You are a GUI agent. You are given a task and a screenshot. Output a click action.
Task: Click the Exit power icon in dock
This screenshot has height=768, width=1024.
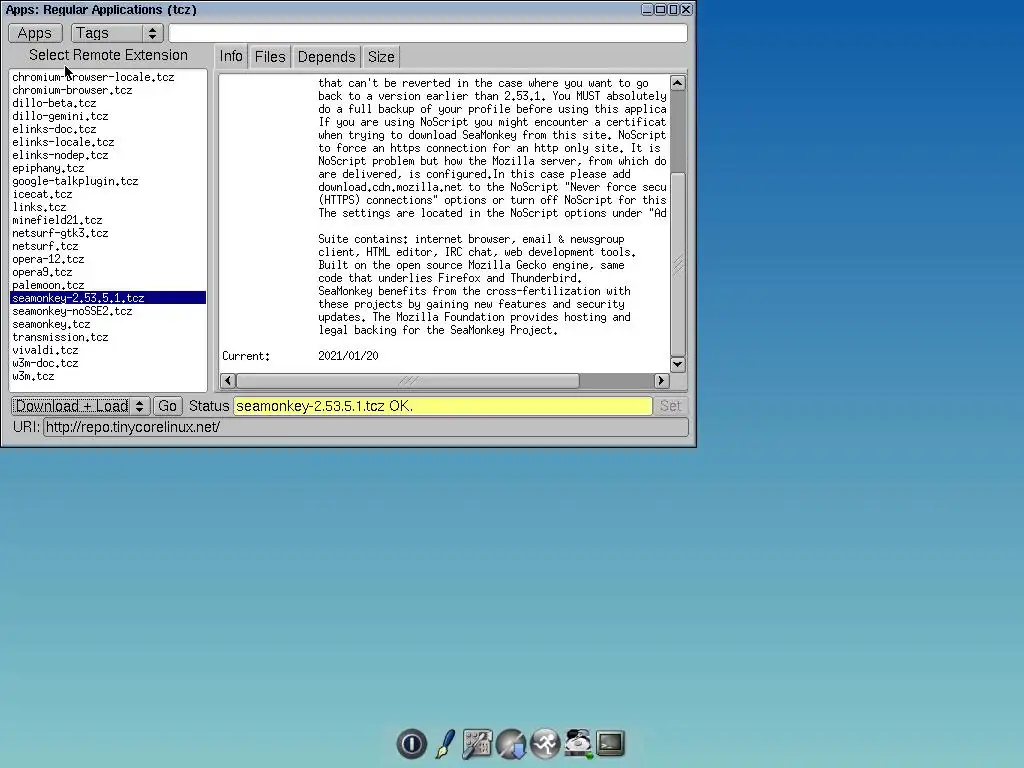pos(411,743)
